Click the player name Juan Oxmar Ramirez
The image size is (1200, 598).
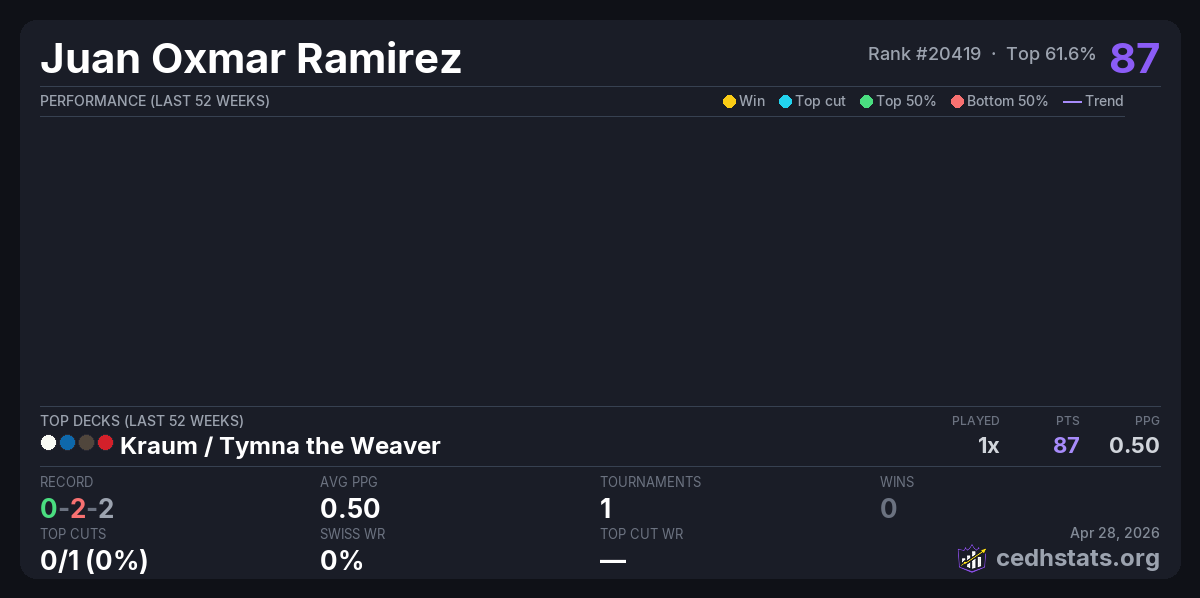(251, 59)
